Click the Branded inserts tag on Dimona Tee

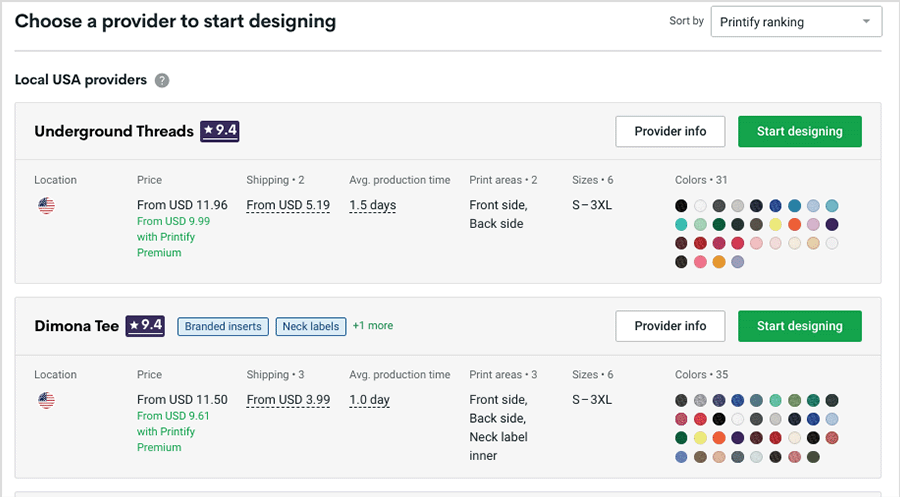(223, 327)
